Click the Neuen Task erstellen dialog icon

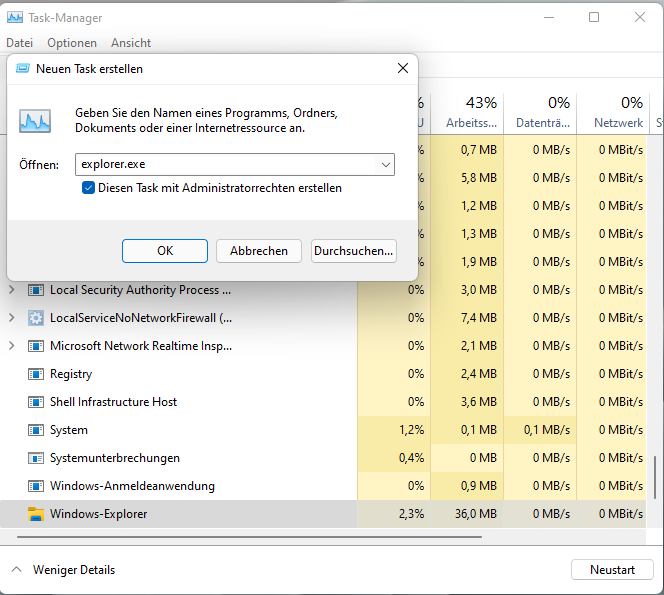click(x=23, y=68)
